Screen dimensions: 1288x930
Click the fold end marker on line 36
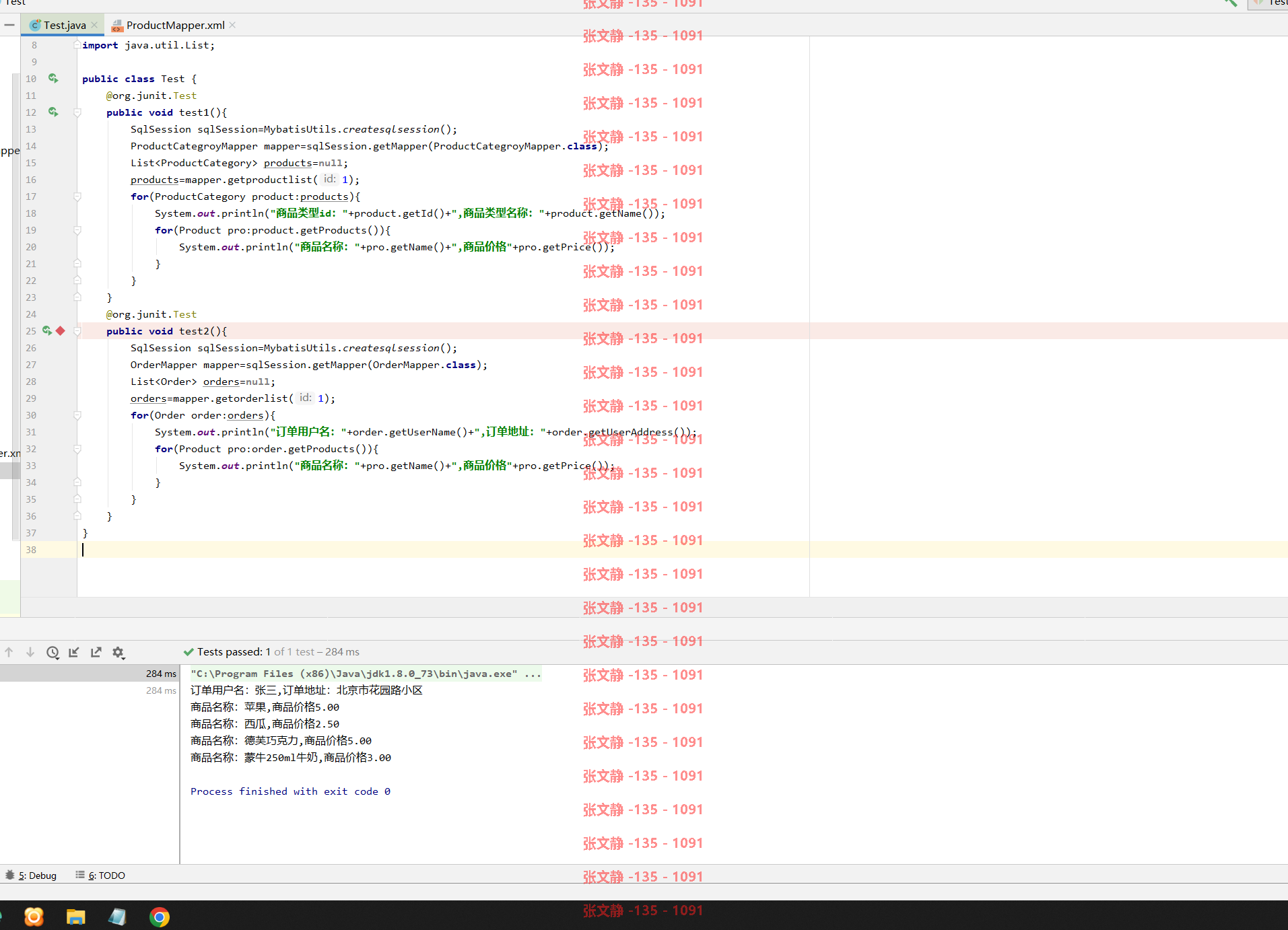(x=77, y=516)
